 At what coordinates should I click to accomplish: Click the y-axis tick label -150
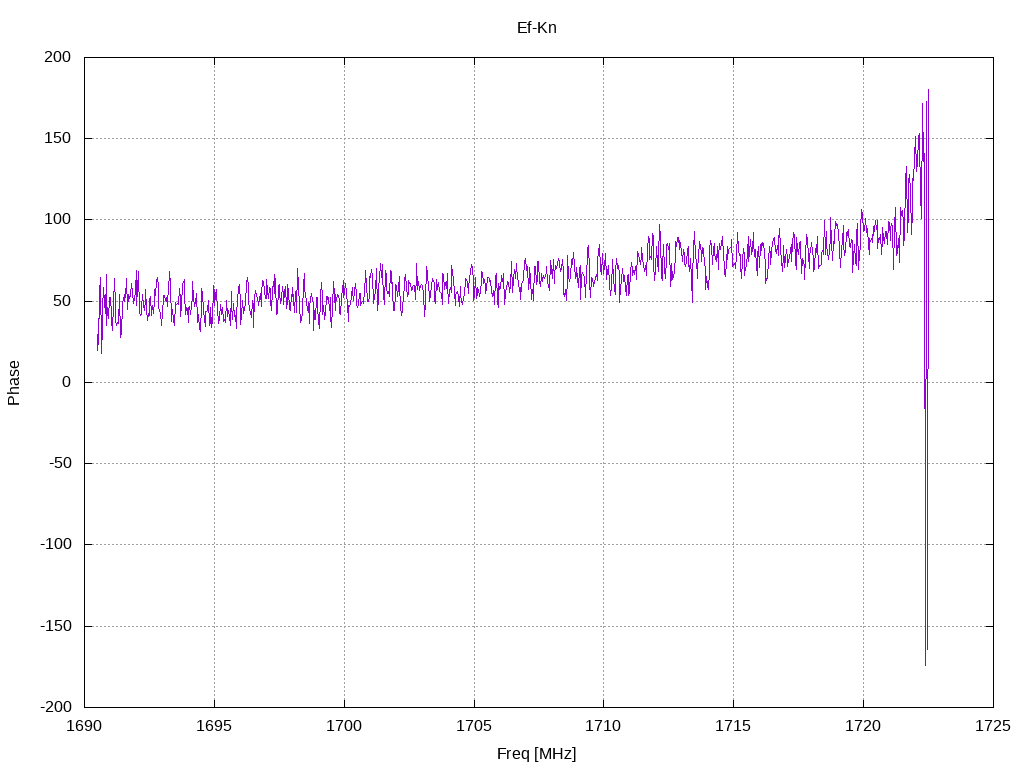coord(56,626)
